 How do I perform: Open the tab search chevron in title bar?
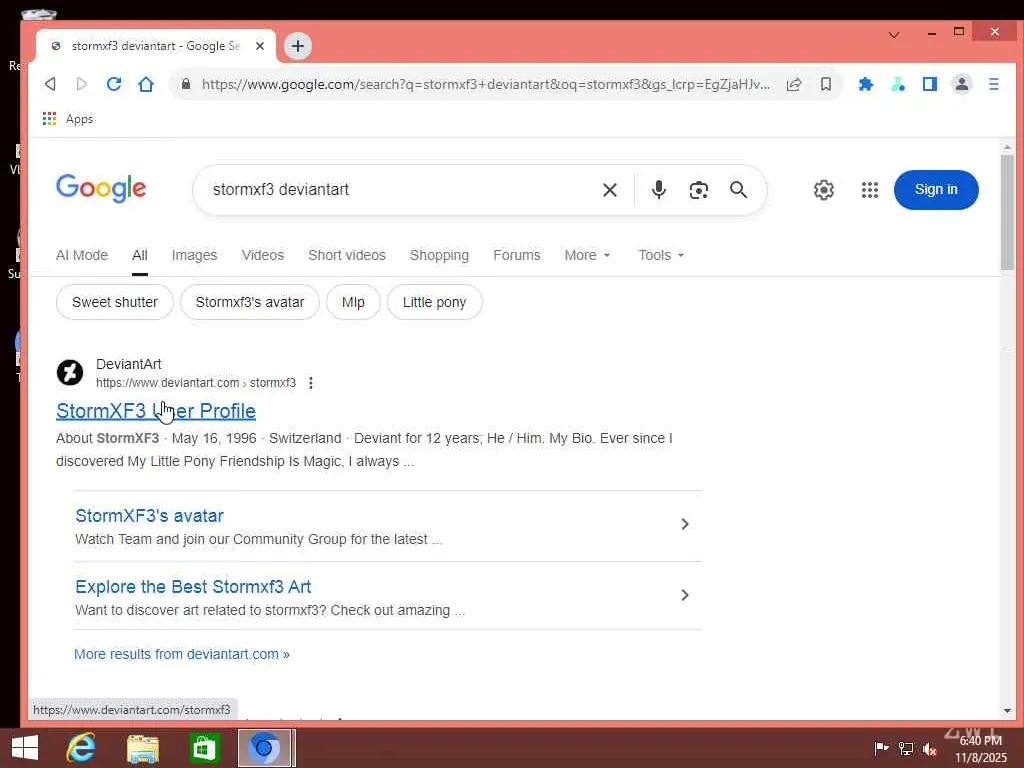coord(894,35)
